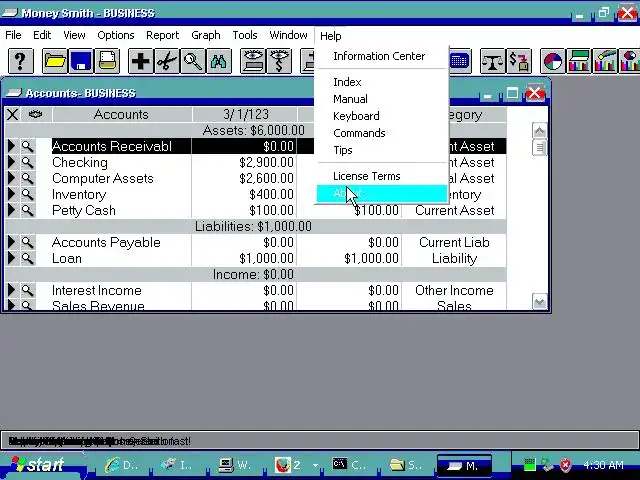Viewport: 640px width, 480px height.
Task: Open the Report menu
Action: (x=162, y=35)
